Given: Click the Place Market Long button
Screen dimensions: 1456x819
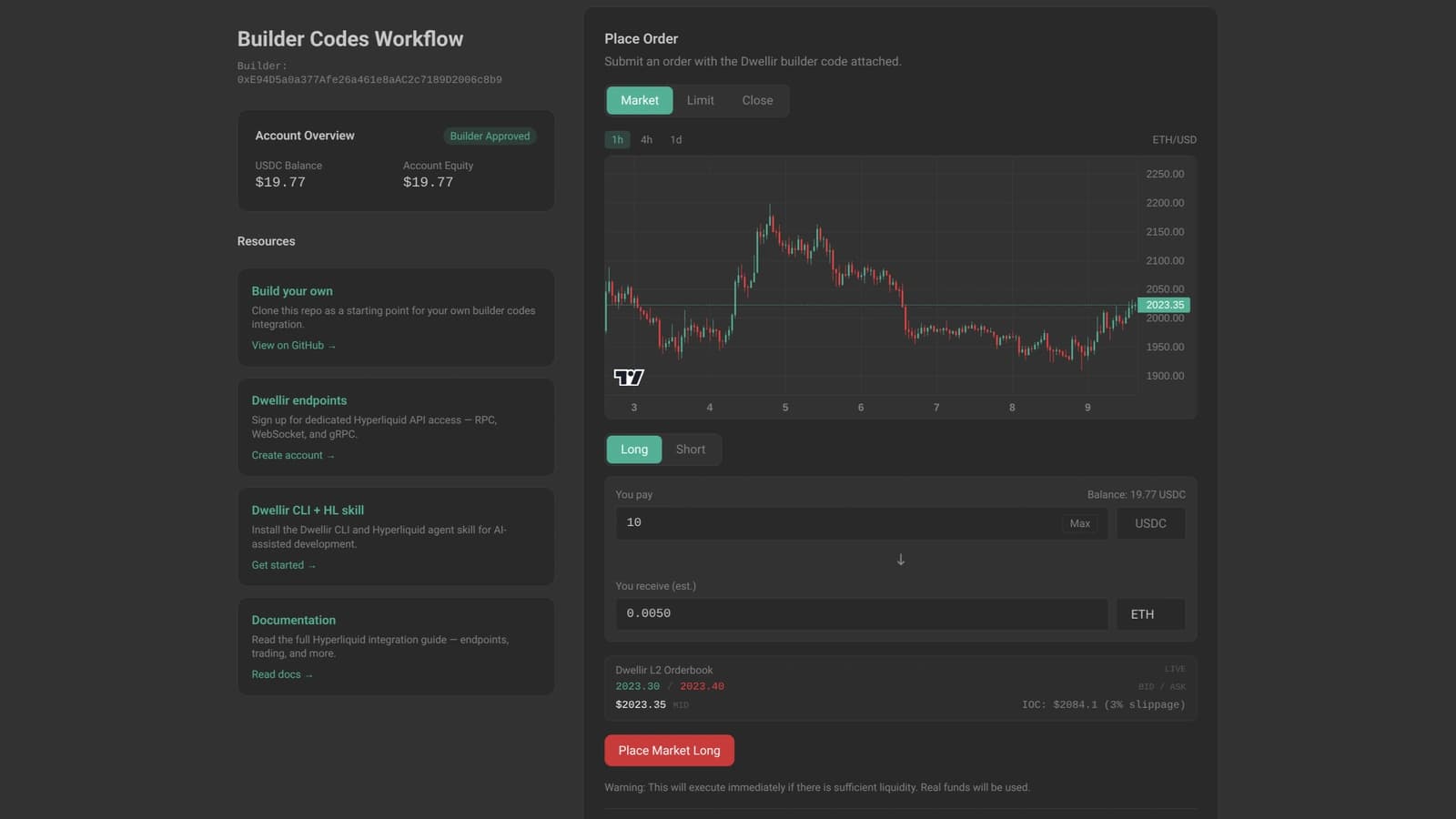Looking at the screenshot, I should click(669, 750).
